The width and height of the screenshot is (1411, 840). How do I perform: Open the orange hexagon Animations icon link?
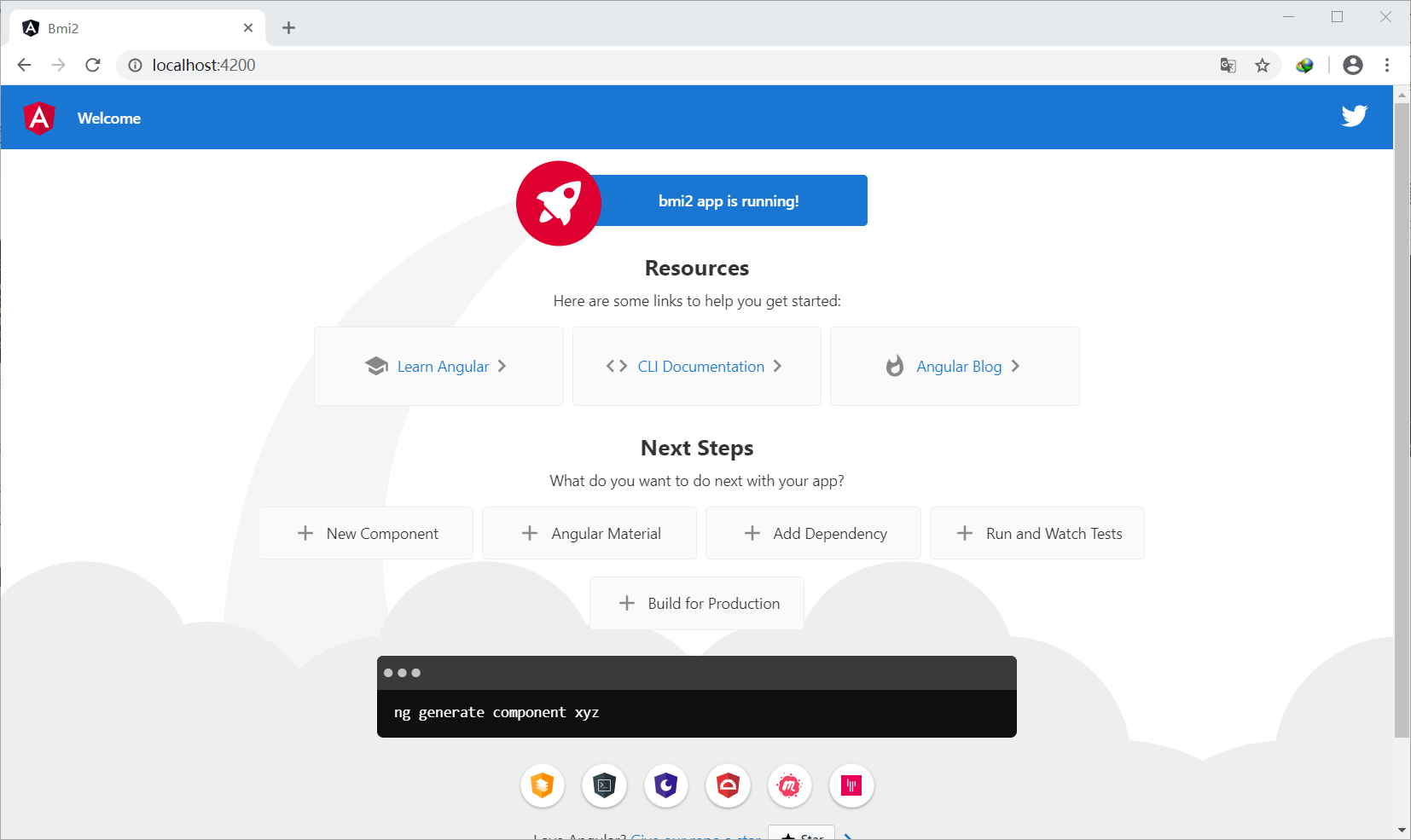pos(543,785)
